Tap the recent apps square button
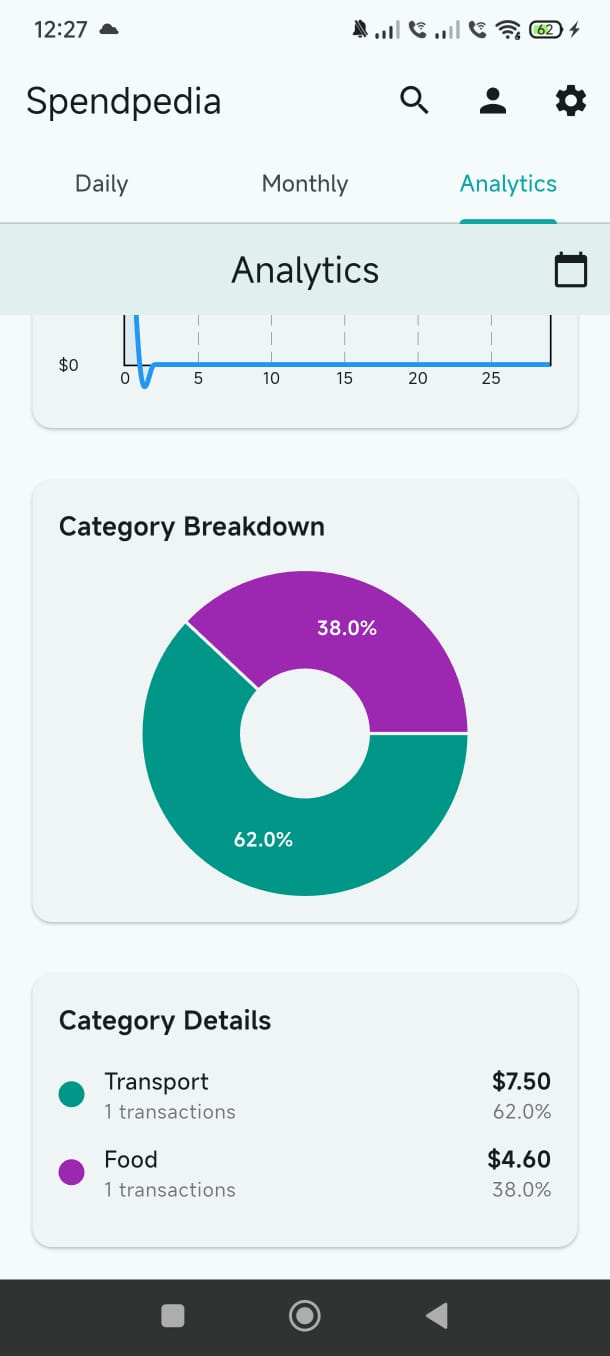Screen dimensions: 610x1356 coord(173,1316)
